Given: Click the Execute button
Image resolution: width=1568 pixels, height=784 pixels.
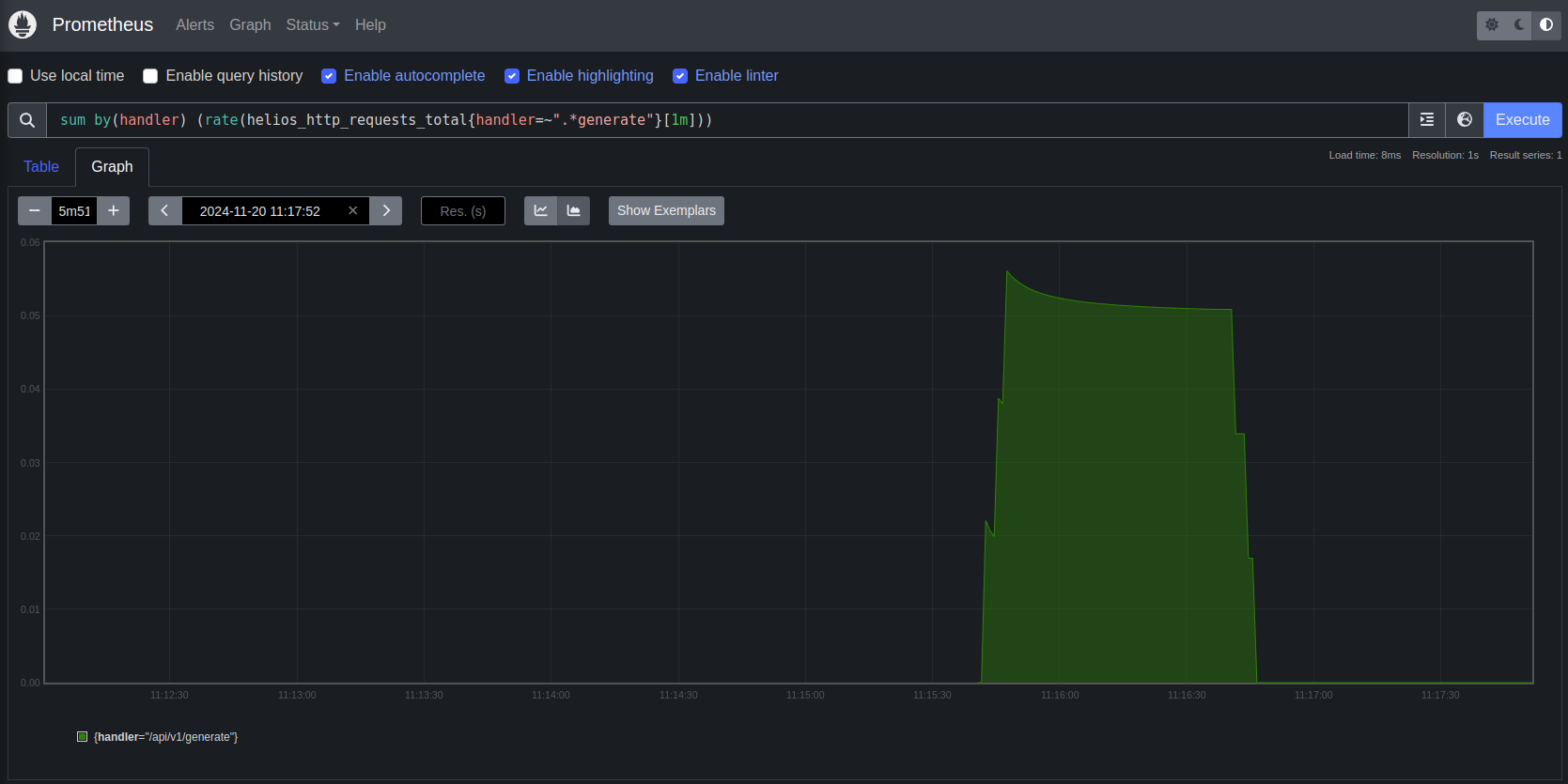Looking at the screenshot, I should pos(1522,120).
